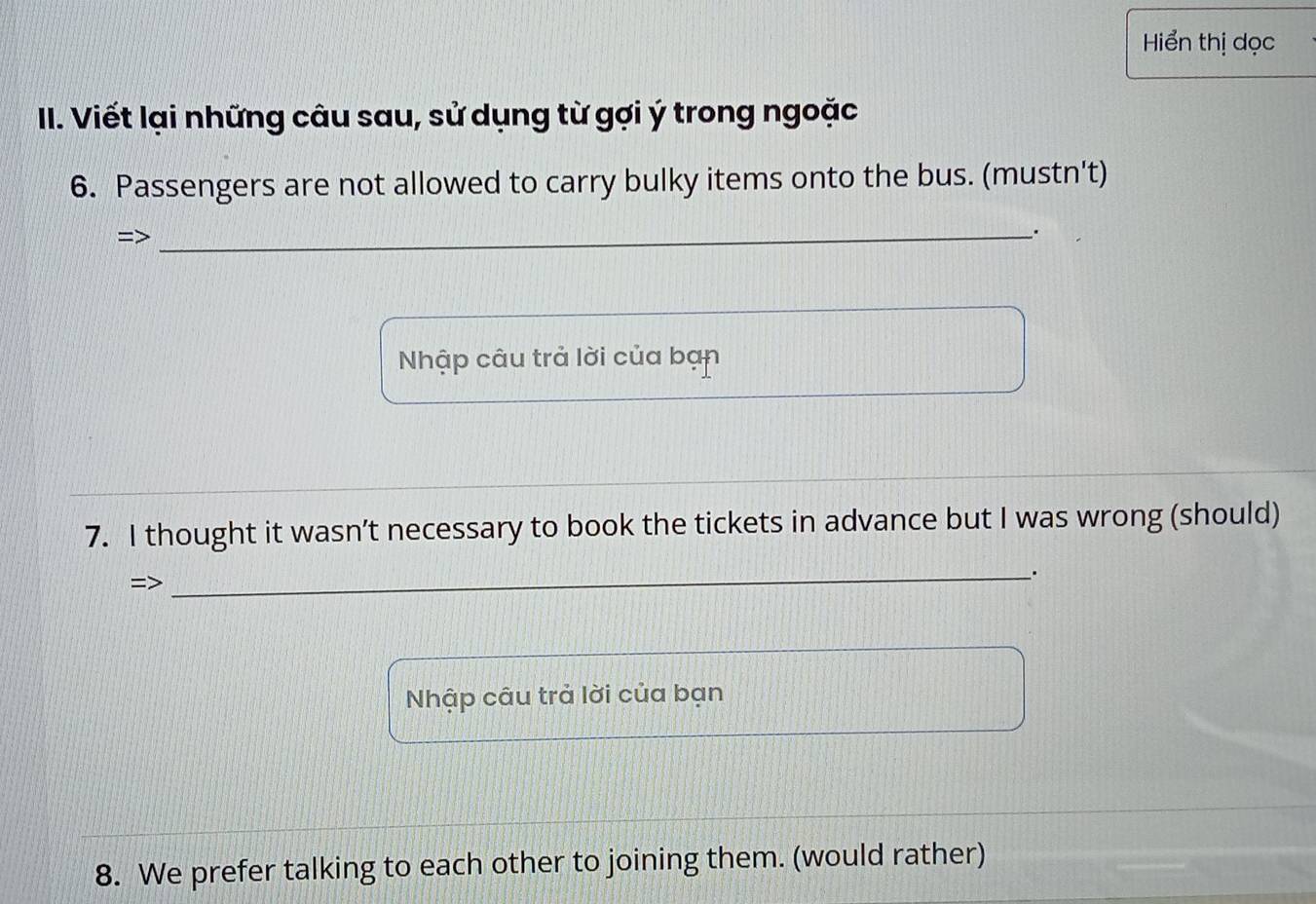Image resolution: width=1316 pixels, height=904 pixels.
Task: Click the divider line above question 8
Action: pyautogui.click(x=697, y=820)
